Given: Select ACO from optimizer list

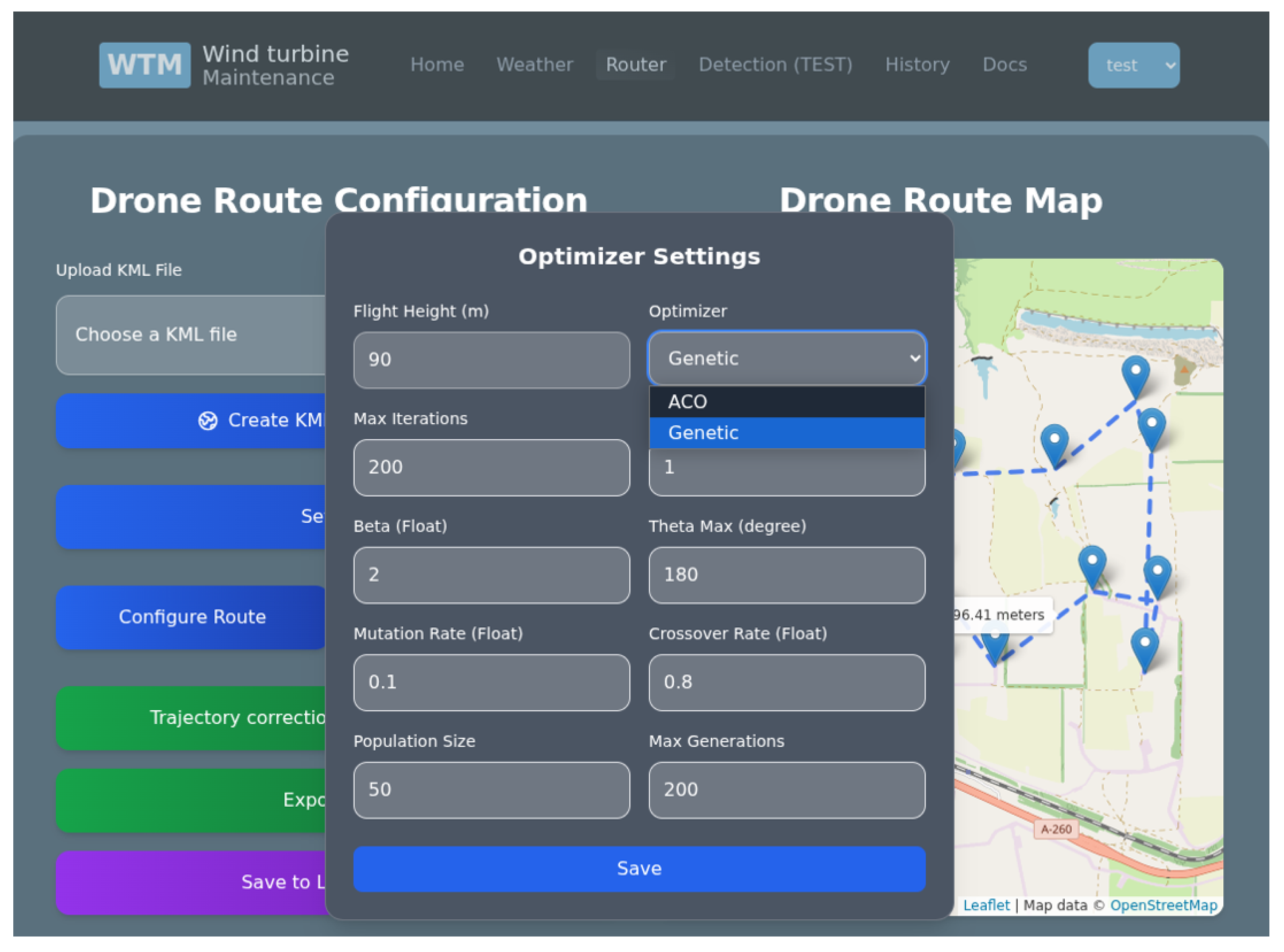Looking at the screenshot, I should pos(787,402).
